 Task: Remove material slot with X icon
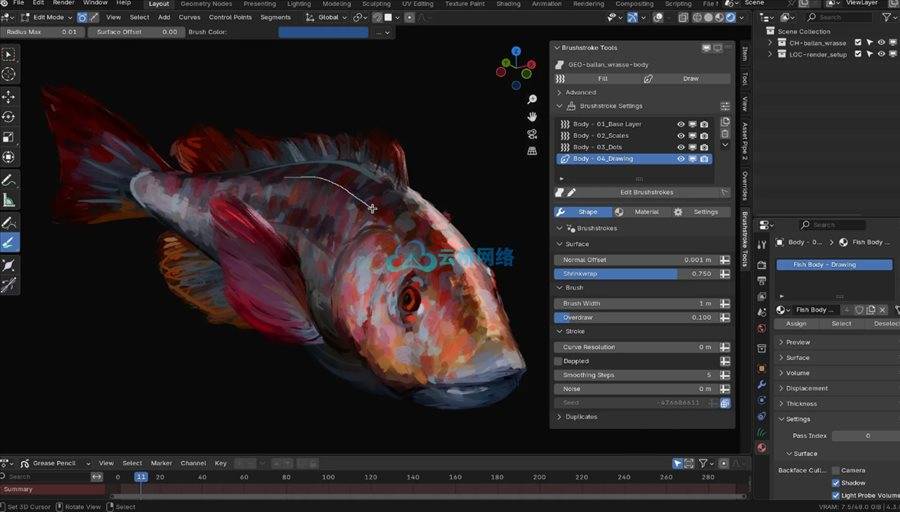click(x=883, y=310)
